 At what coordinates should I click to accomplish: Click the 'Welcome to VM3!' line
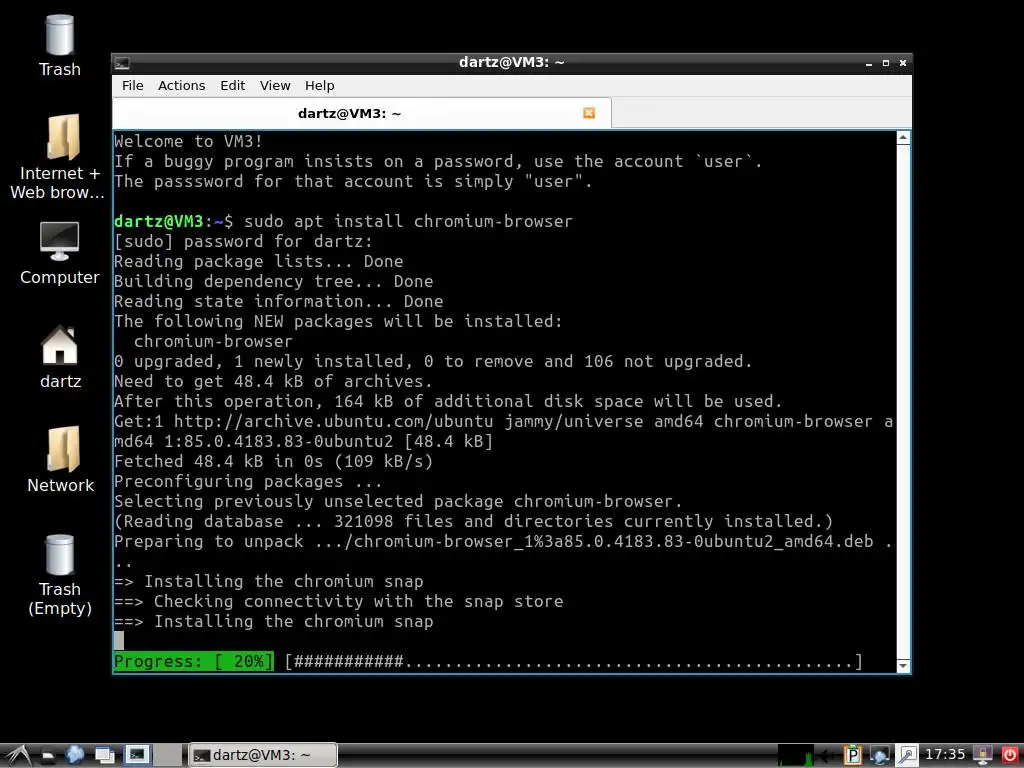(x=188, y=141)
